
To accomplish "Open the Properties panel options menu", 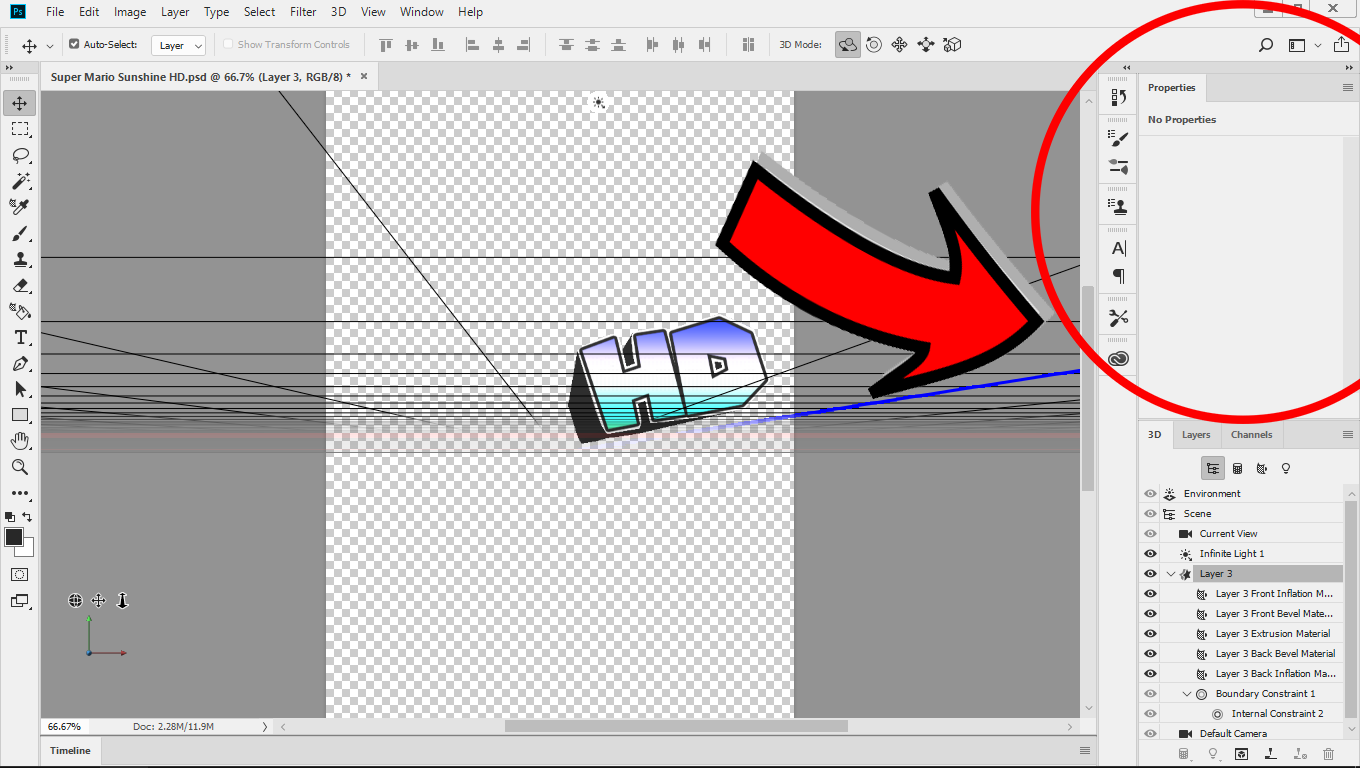I will [x=1347, y=88].
